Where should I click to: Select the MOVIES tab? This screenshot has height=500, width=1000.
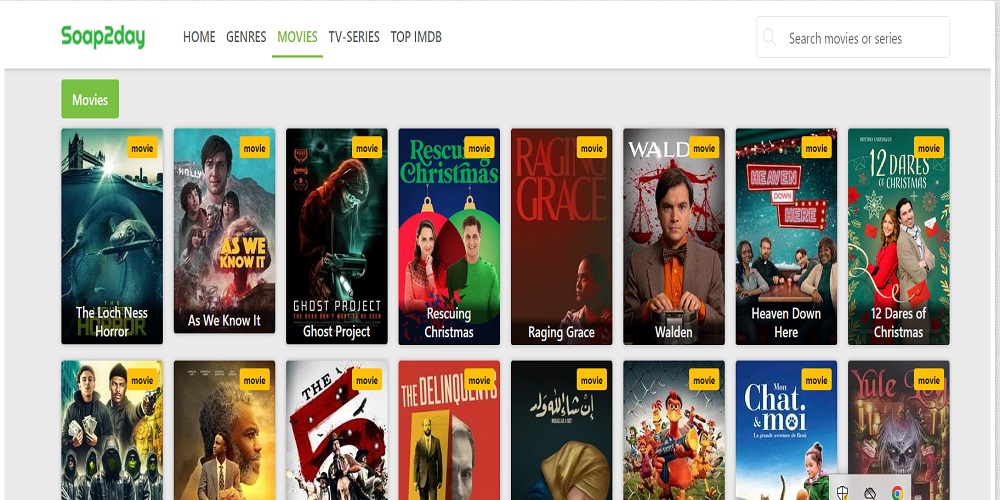pyautogui.click(x=297, y=37)
